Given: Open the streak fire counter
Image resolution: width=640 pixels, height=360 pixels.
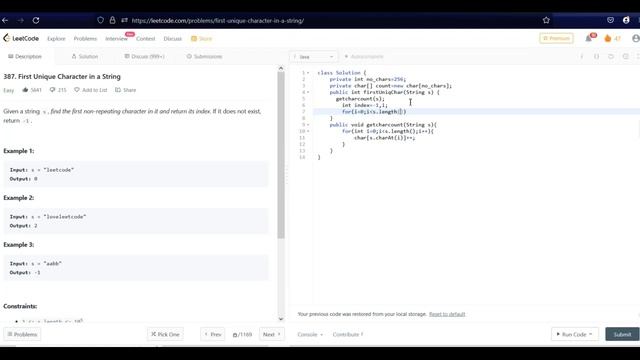Looking at the screenshot, I should point(612,38).
